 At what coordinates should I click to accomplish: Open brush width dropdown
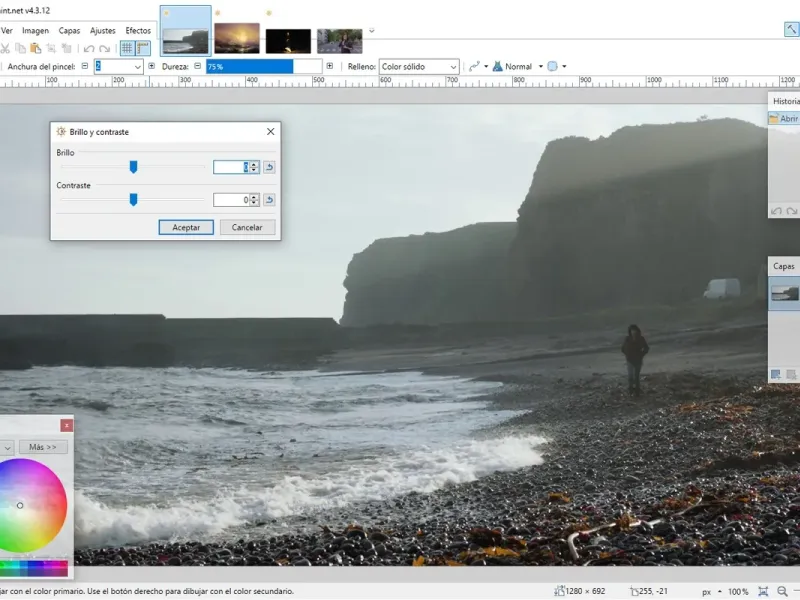click(137, 67)
